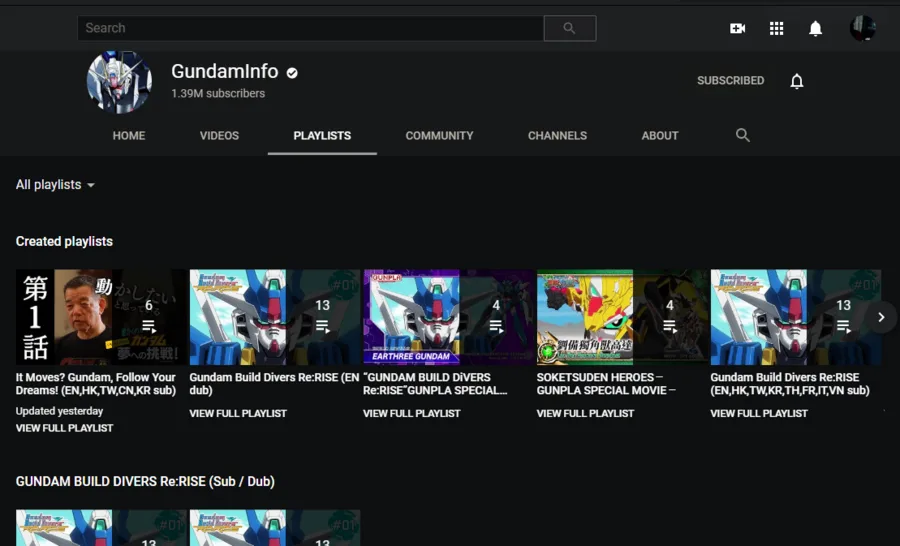Viewport: 900px width, 546px height.
Task: Switch to the HOME tab
Action: [129, 136]
